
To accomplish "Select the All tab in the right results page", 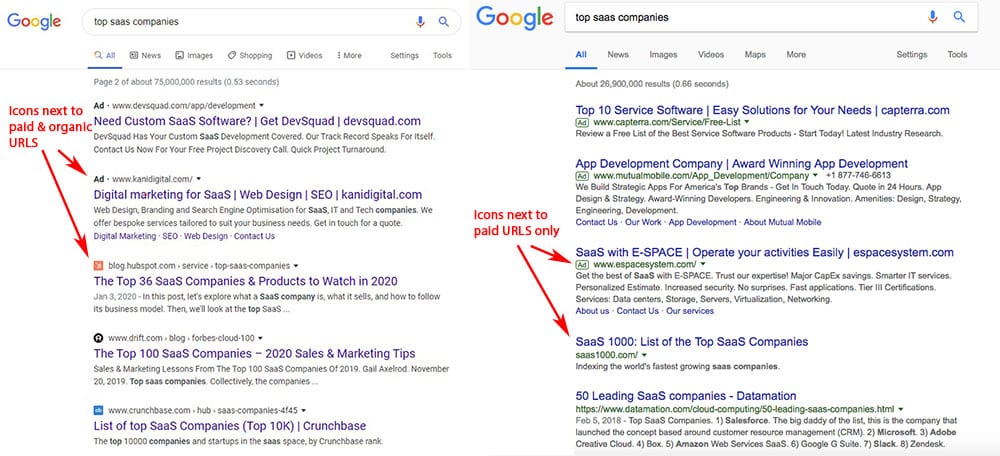I will coord(581,55).
